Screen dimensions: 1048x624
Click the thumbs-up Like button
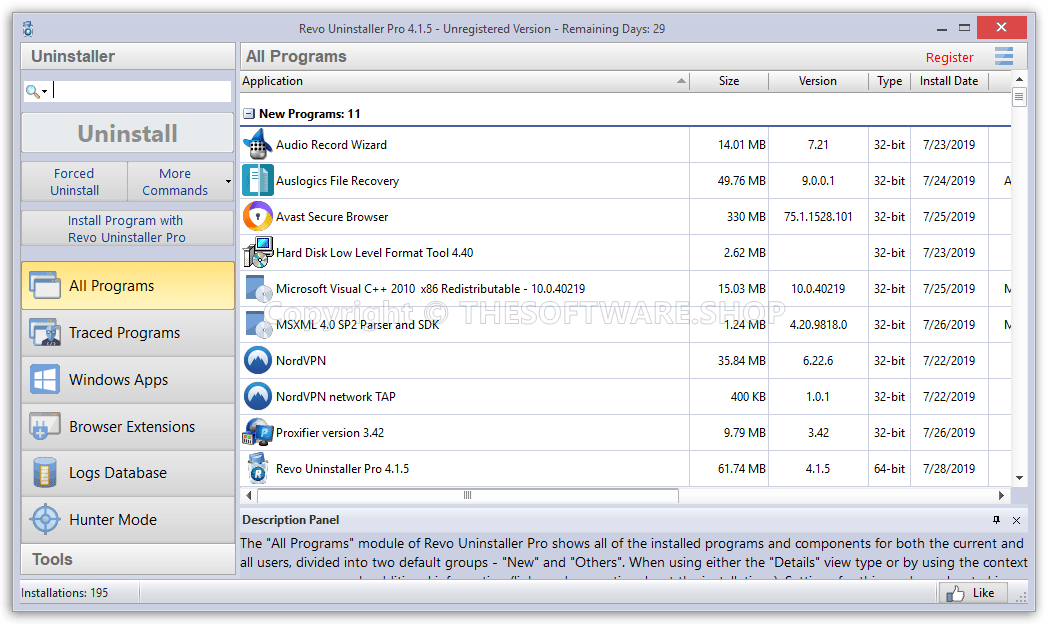[x=973, y=593]
